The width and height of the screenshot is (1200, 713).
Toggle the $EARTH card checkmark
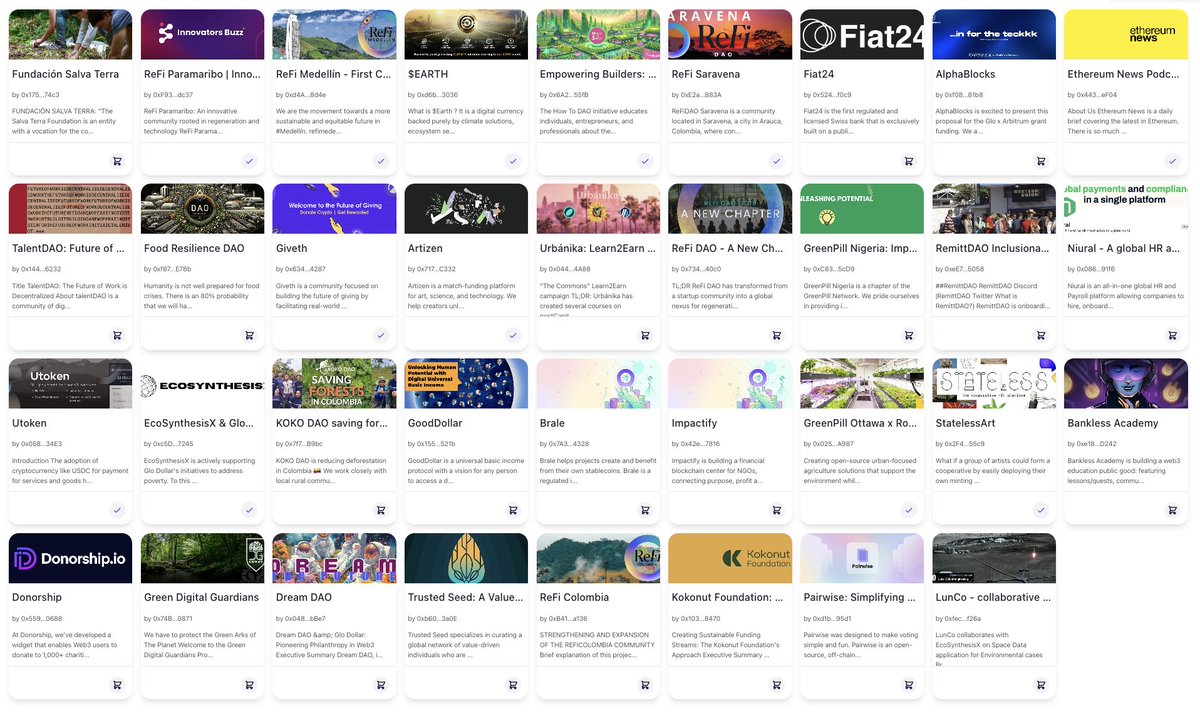tap(513, 161)
